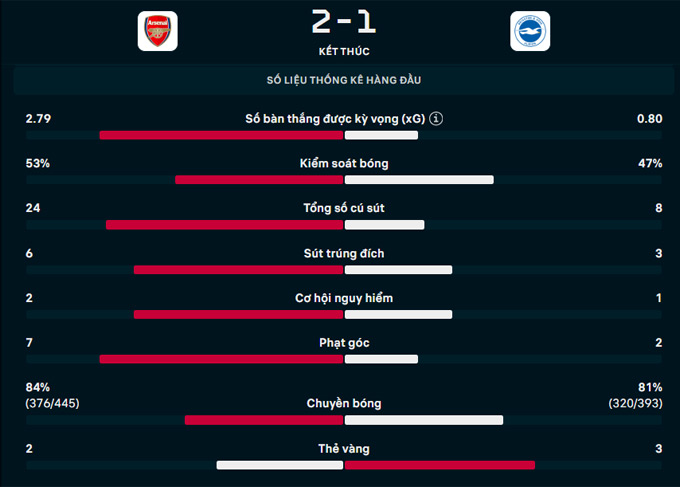Click the Sút trúng đích label

[344, 253]
